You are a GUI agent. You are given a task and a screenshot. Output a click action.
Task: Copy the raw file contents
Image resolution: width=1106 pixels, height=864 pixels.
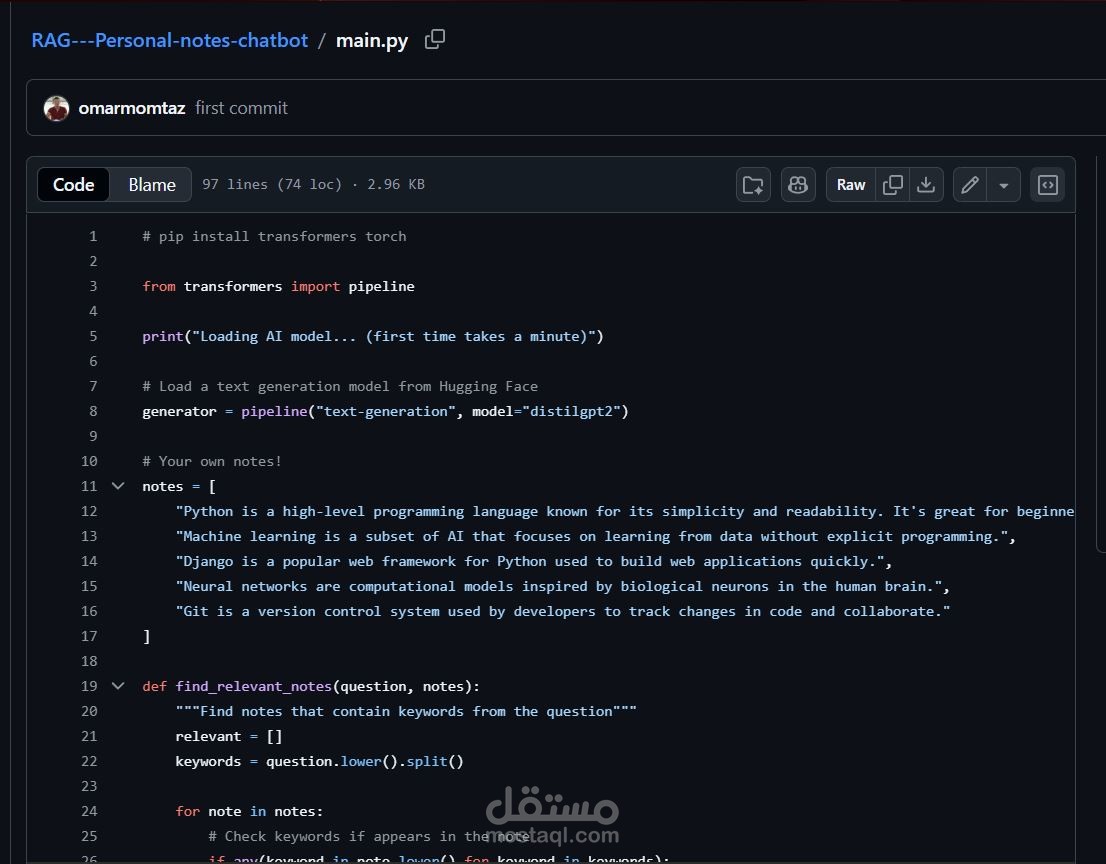(892, 184)
